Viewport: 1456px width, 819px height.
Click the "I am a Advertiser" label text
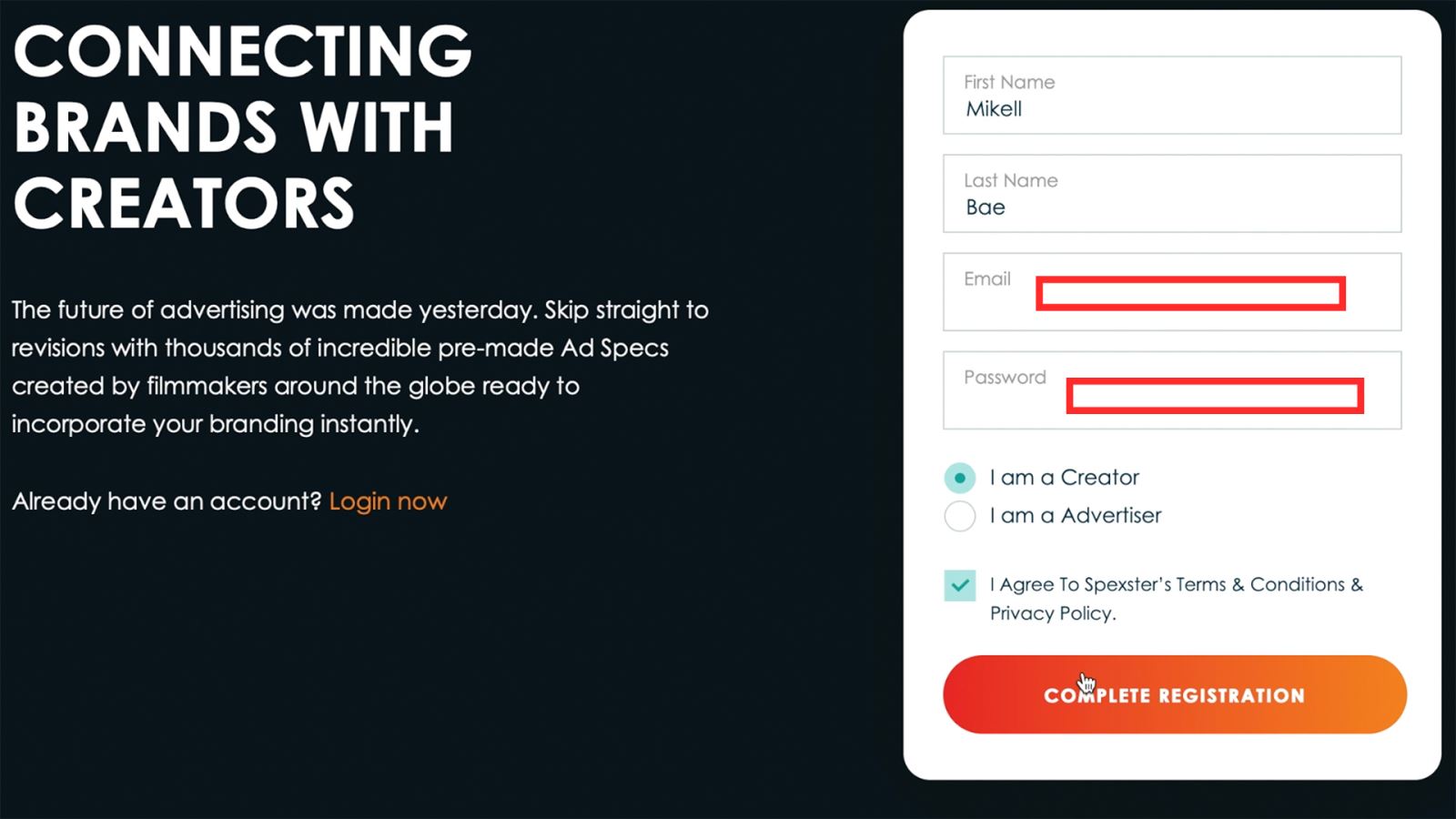point(1075,516)
